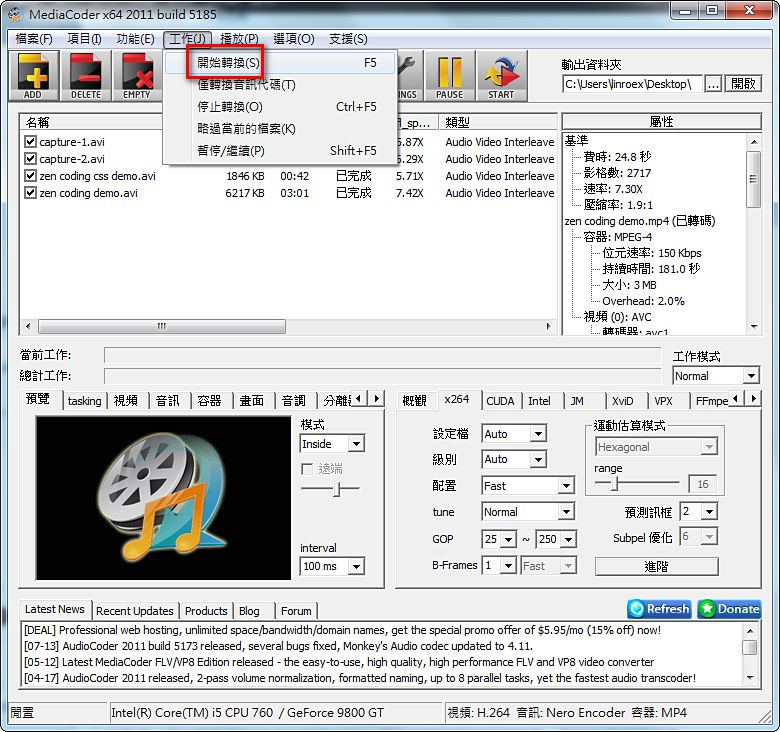
Task: Click the file list scroll-right arrow
Action: (x=548, y=326)
